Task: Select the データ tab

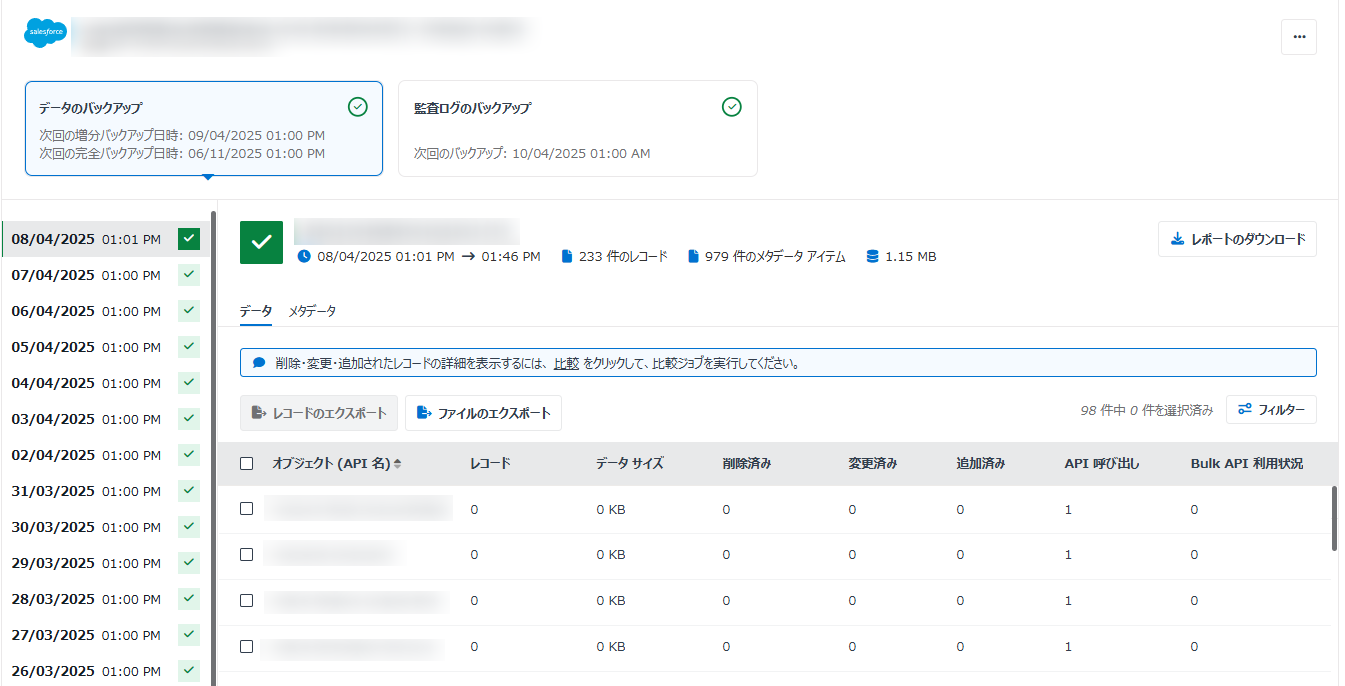Action: 254,311
